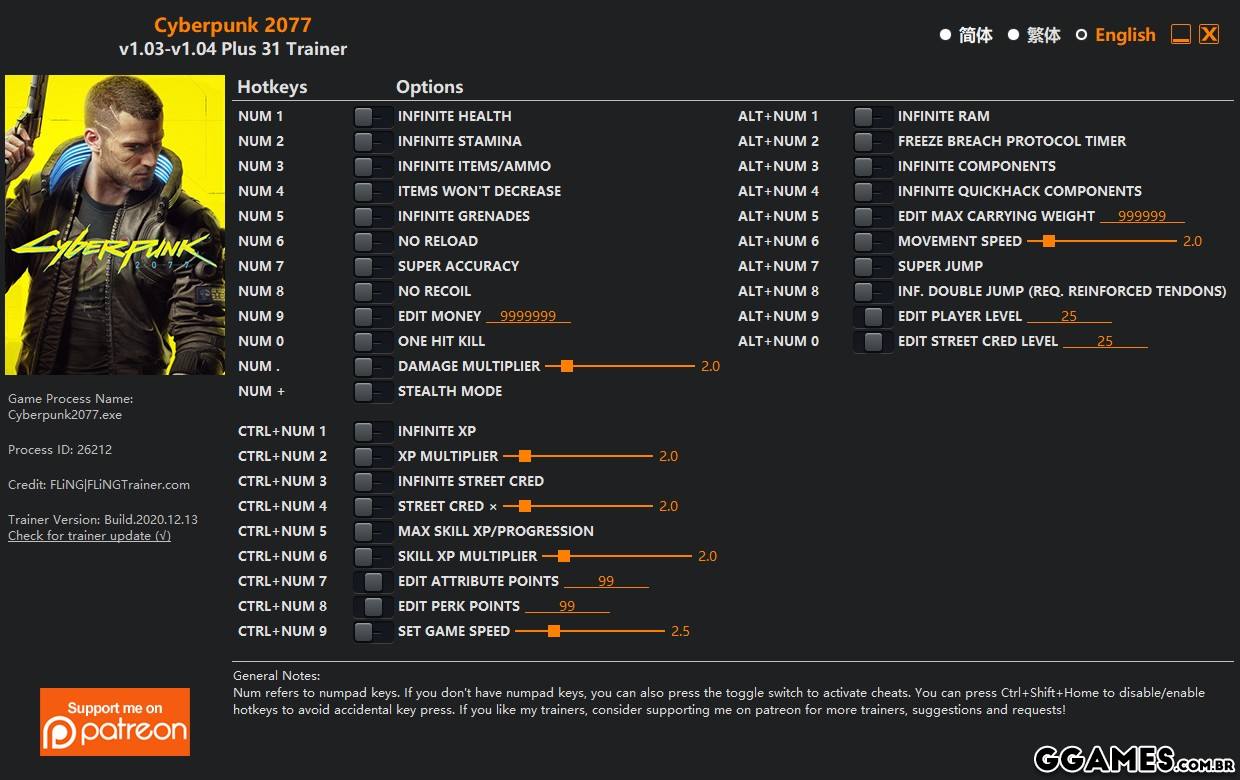Enable Stealth Mode toggle
Screen dimensions: 1240x780
coord(373,392)
